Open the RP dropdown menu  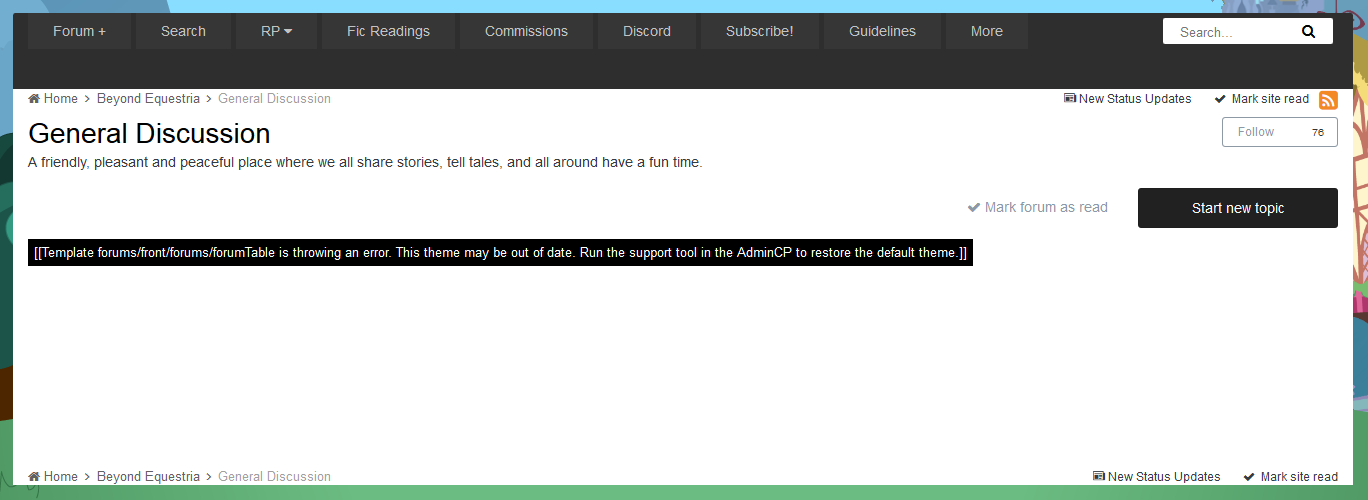point(276,31)
